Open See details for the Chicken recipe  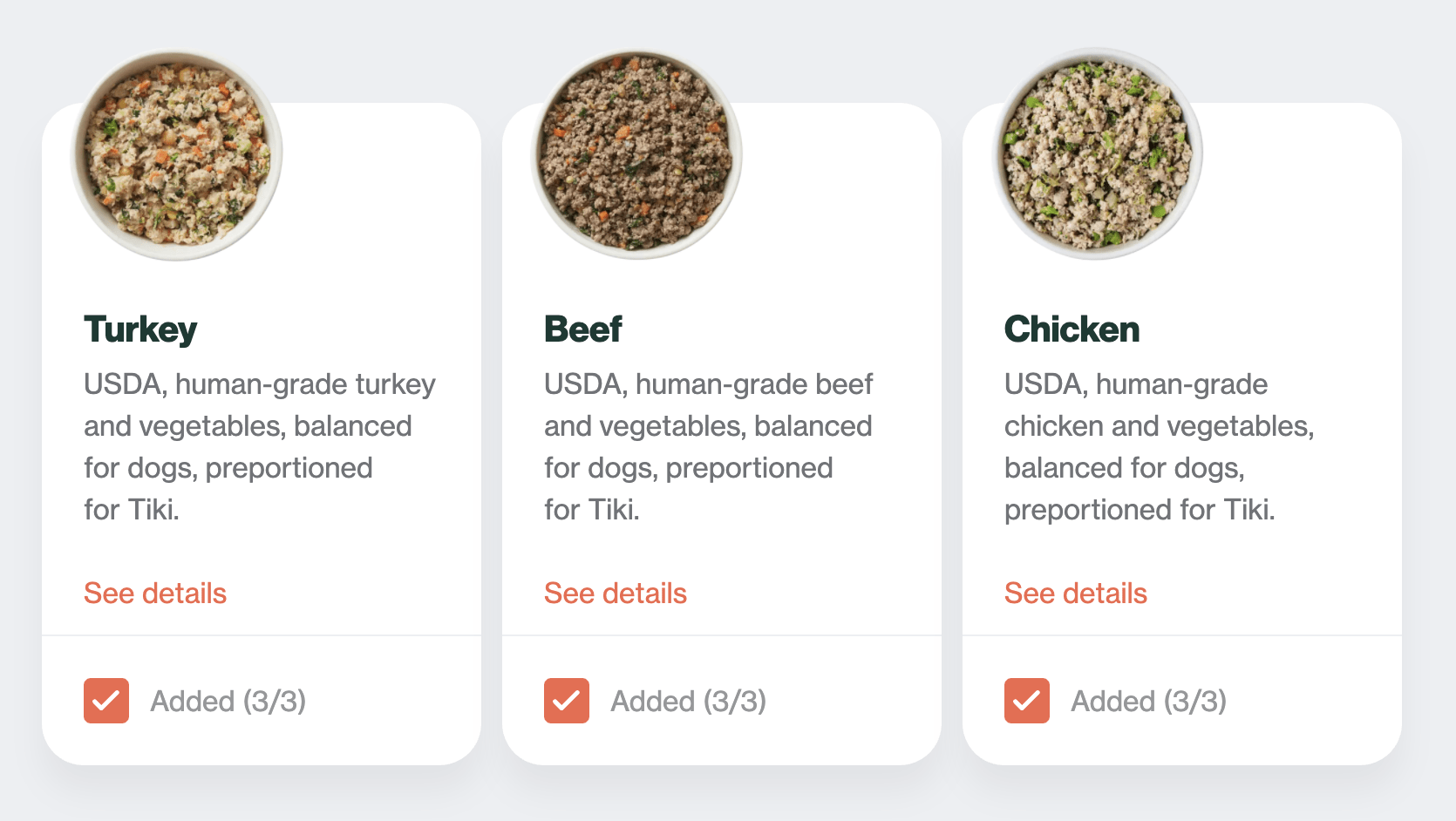tap(1075, 593)
